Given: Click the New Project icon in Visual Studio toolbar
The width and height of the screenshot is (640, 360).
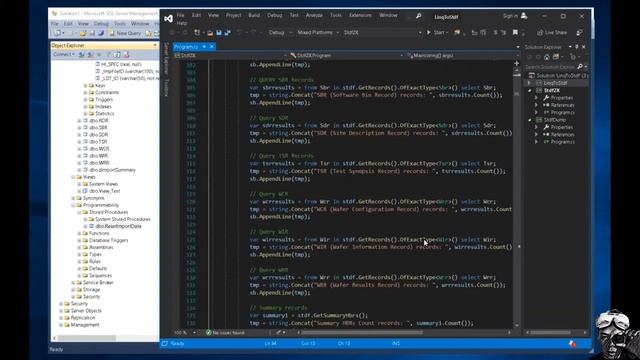Looking at the screenshot, I should [x=197, y=33].
